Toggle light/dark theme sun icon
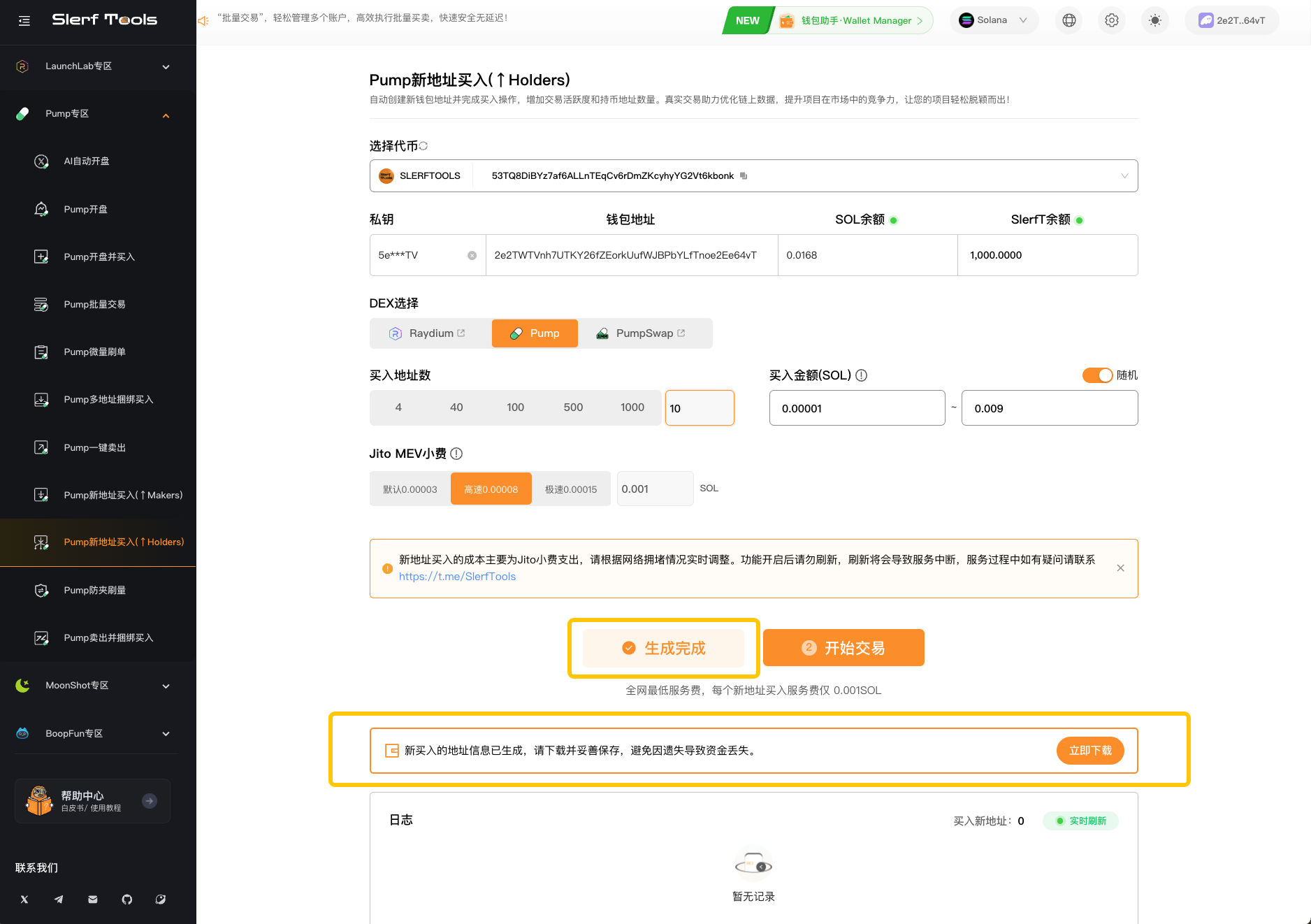 (x=1155, y=20)
